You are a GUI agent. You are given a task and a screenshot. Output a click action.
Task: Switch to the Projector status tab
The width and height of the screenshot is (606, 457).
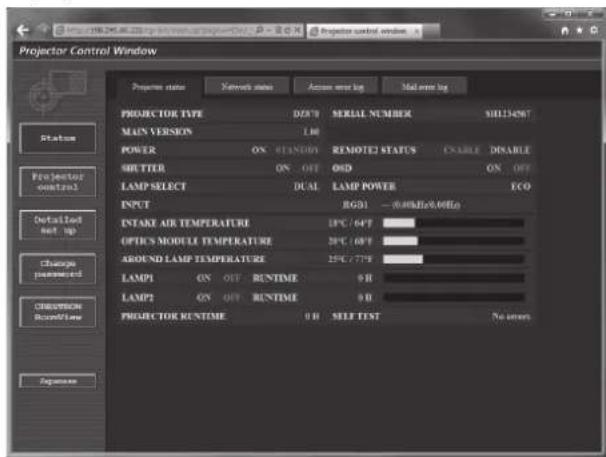(x=158, y=87)
